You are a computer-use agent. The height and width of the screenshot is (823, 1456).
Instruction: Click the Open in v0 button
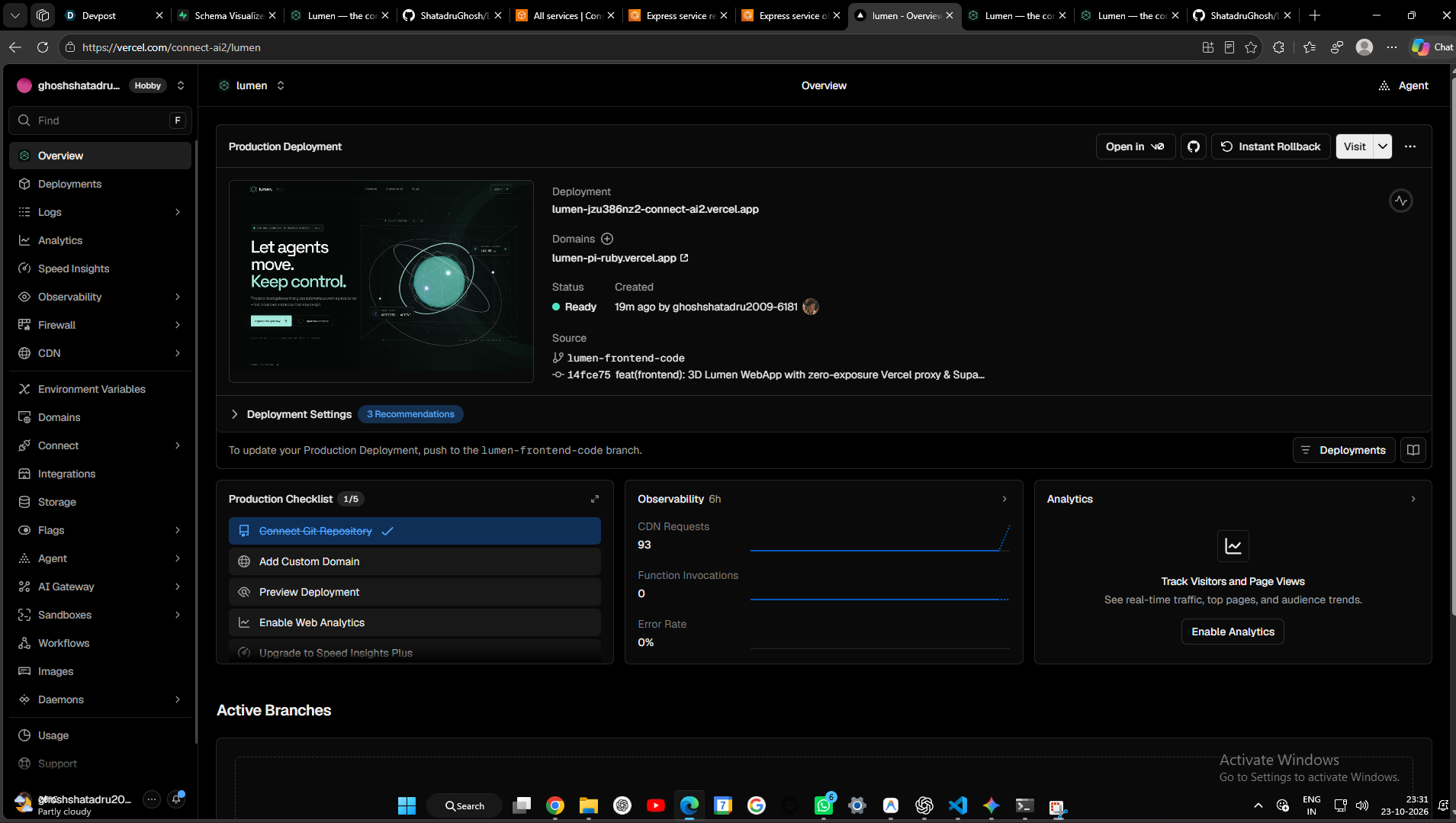tap(1135, 146)
